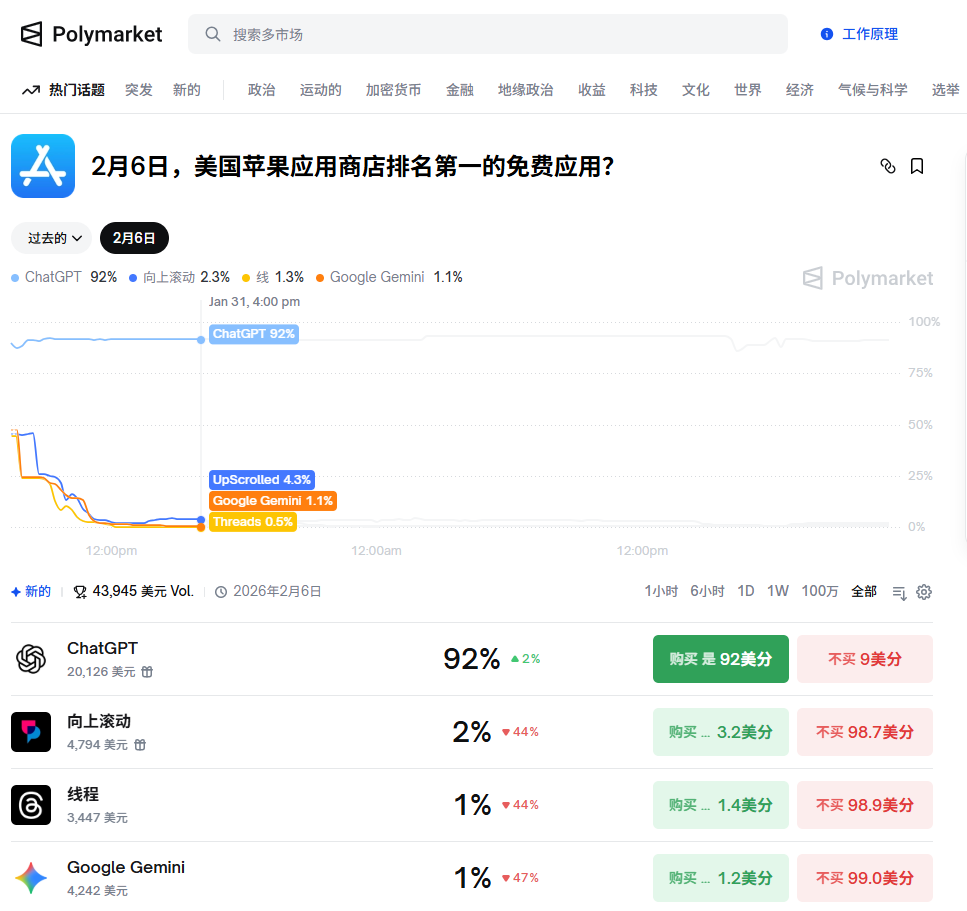
Task: Bookmark this market with bookmark icon
Action: tap(917, 166)
